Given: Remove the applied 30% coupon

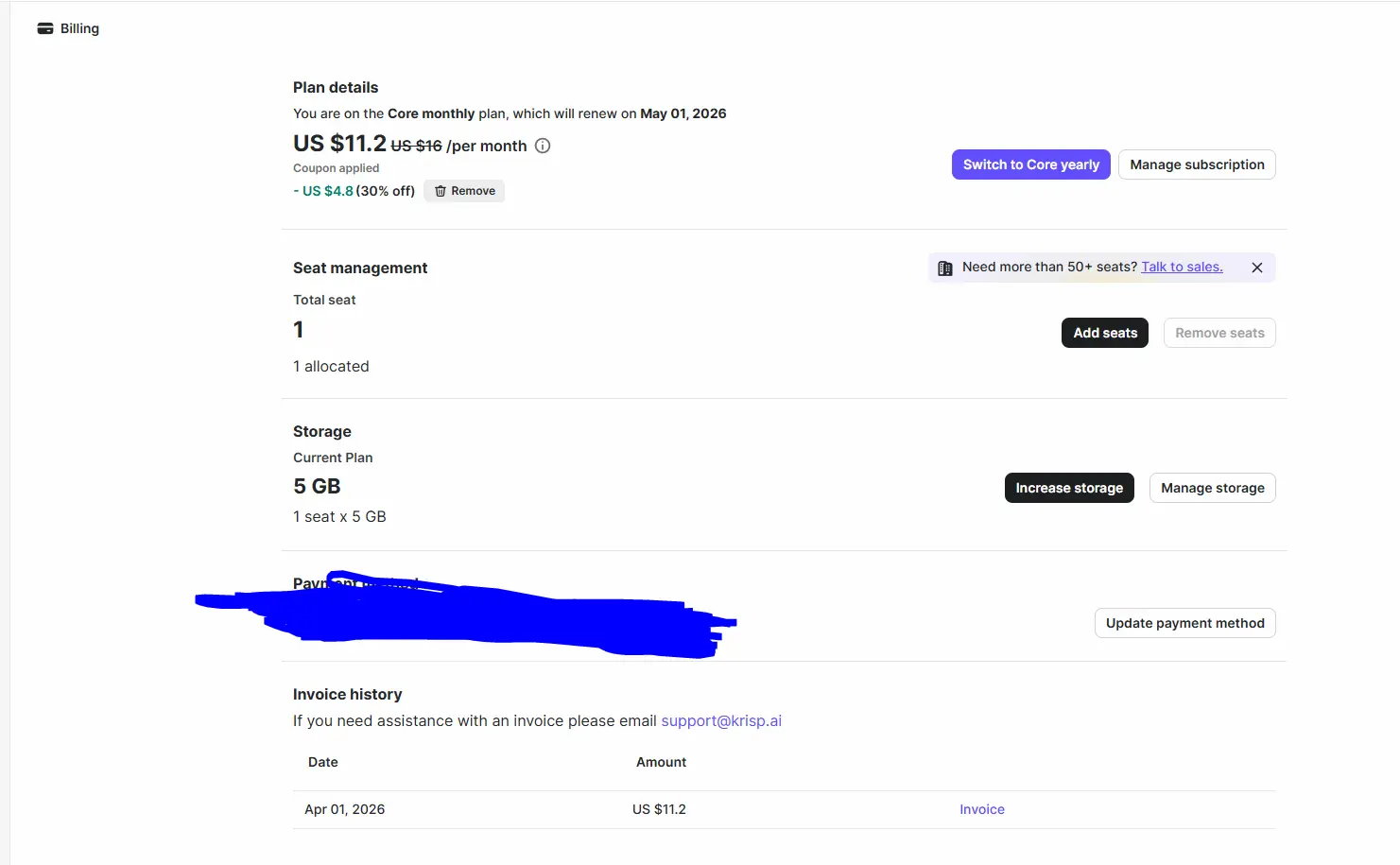Looking at the screenshot, I should point(464,191).
